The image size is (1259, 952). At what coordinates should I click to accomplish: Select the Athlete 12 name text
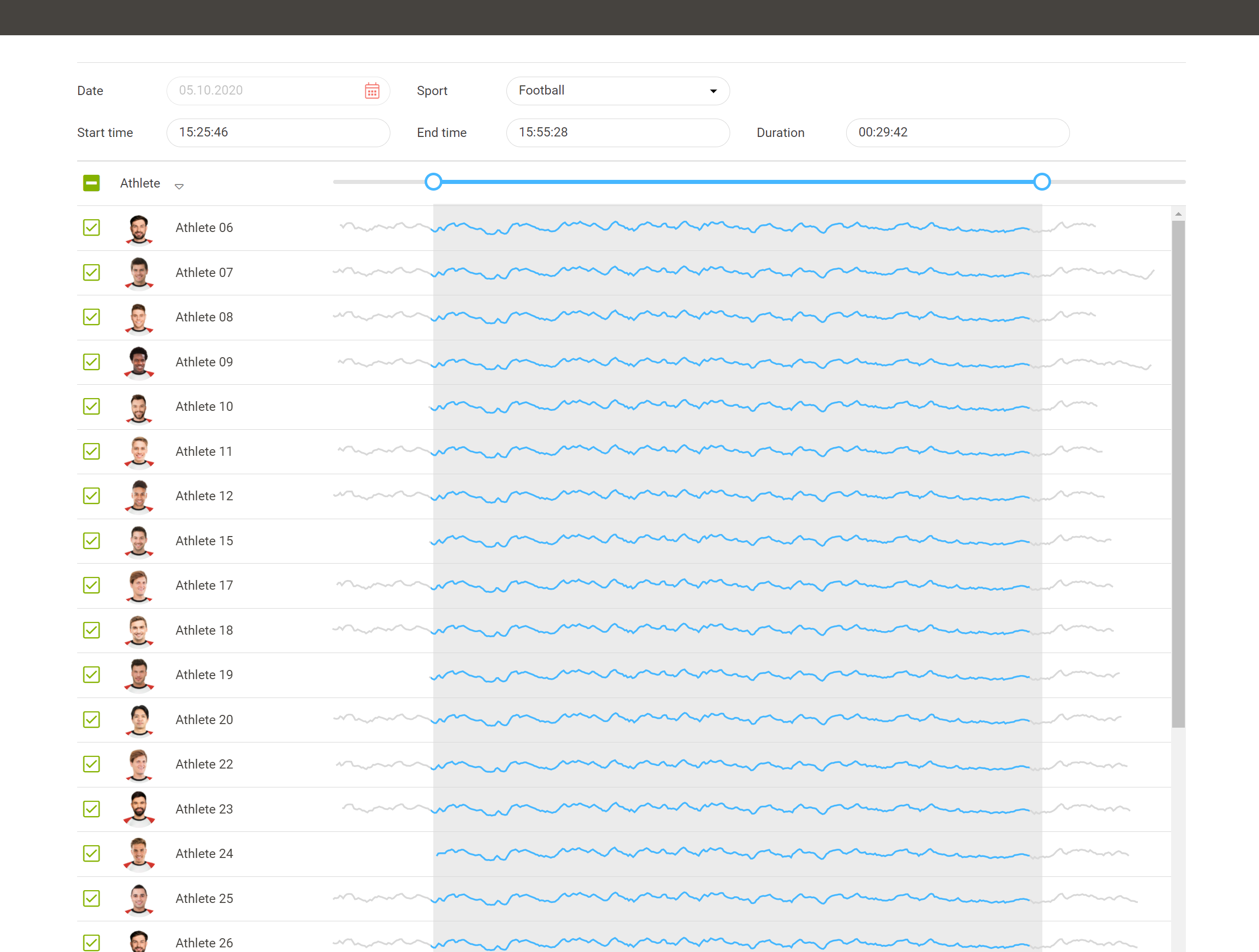pos(204,496)
